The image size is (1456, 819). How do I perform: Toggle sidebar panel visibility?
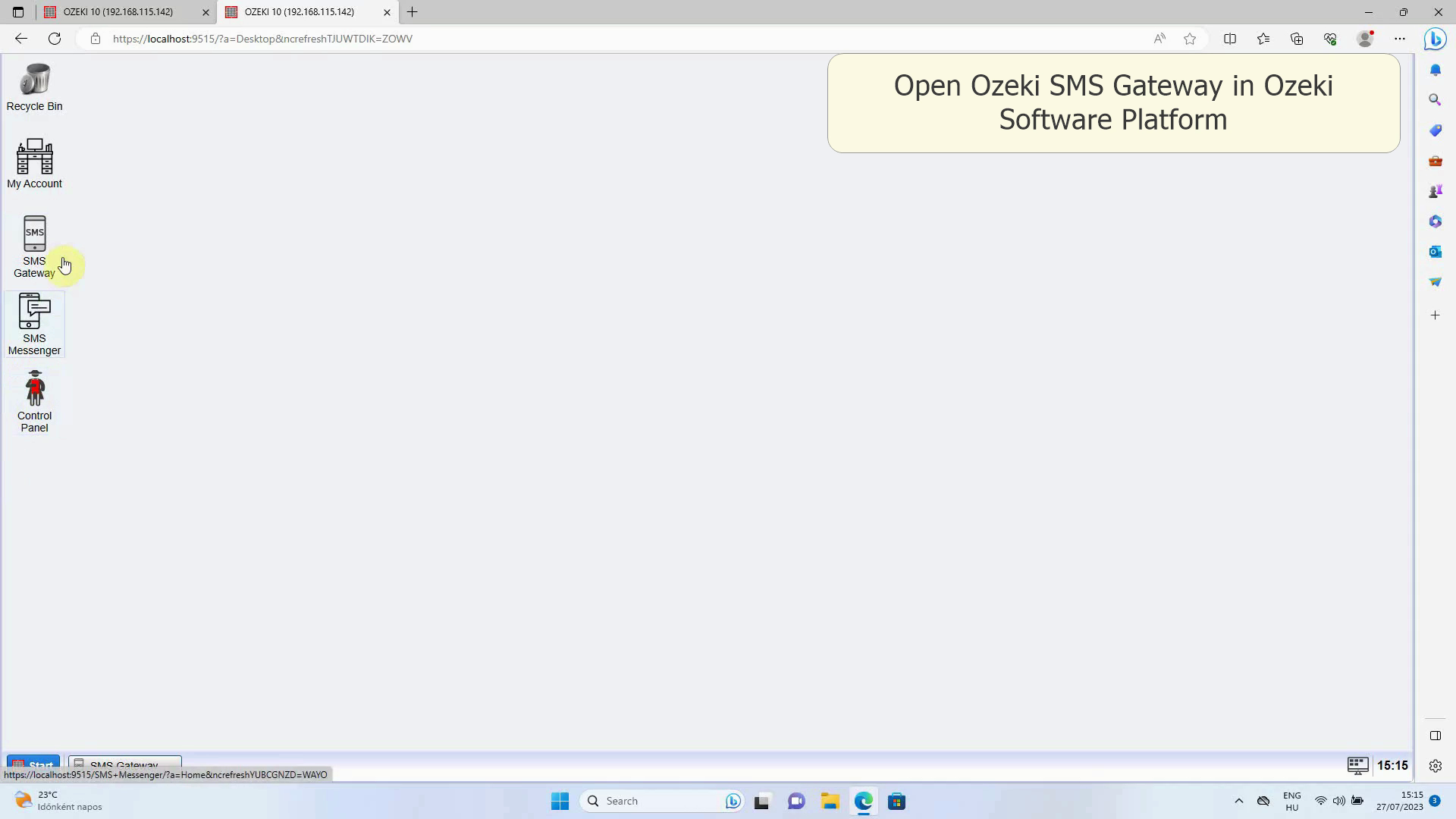[x=1435, y=736]
